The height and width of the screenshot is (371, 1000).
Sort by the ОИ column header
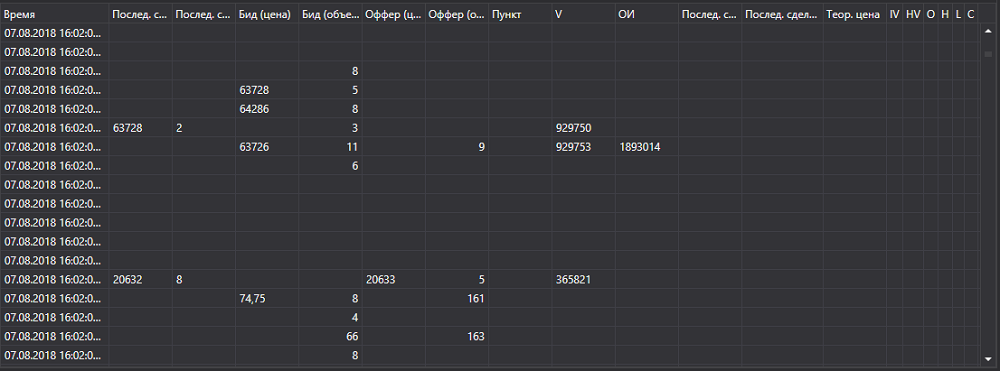tap(647, 14)
